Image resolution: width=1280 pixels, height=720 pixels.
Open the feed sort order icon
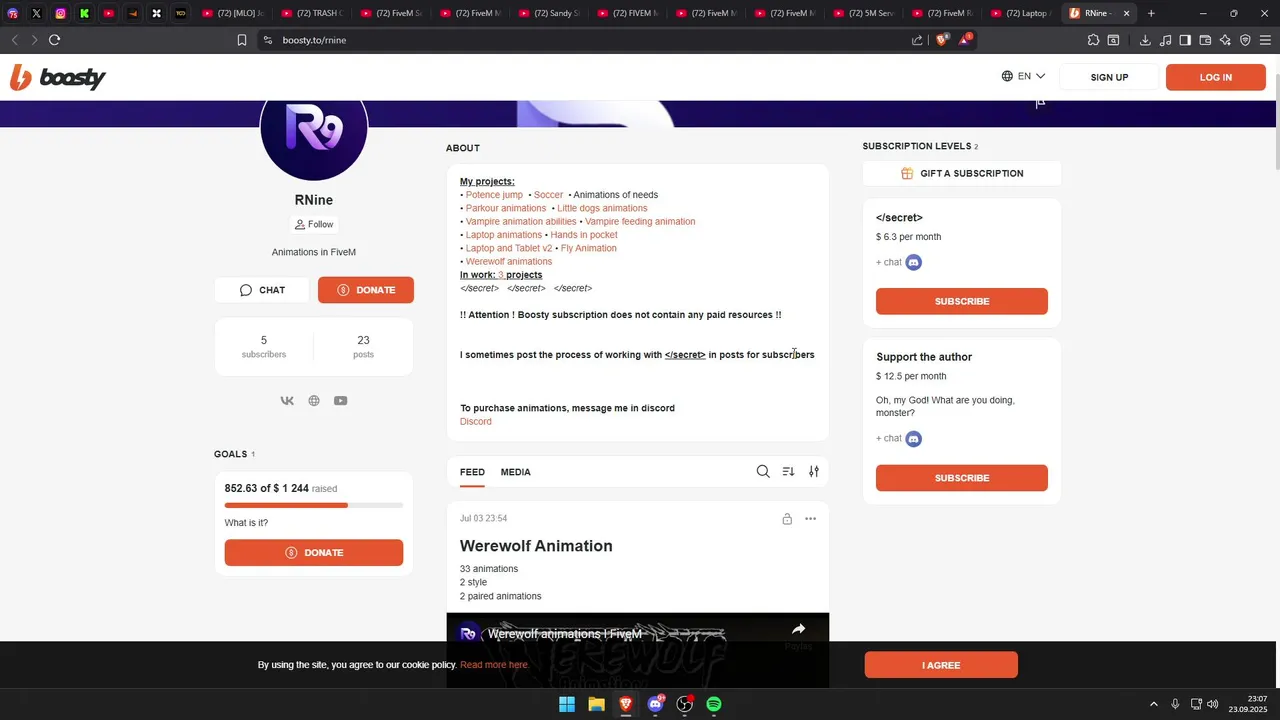[788, 472]
